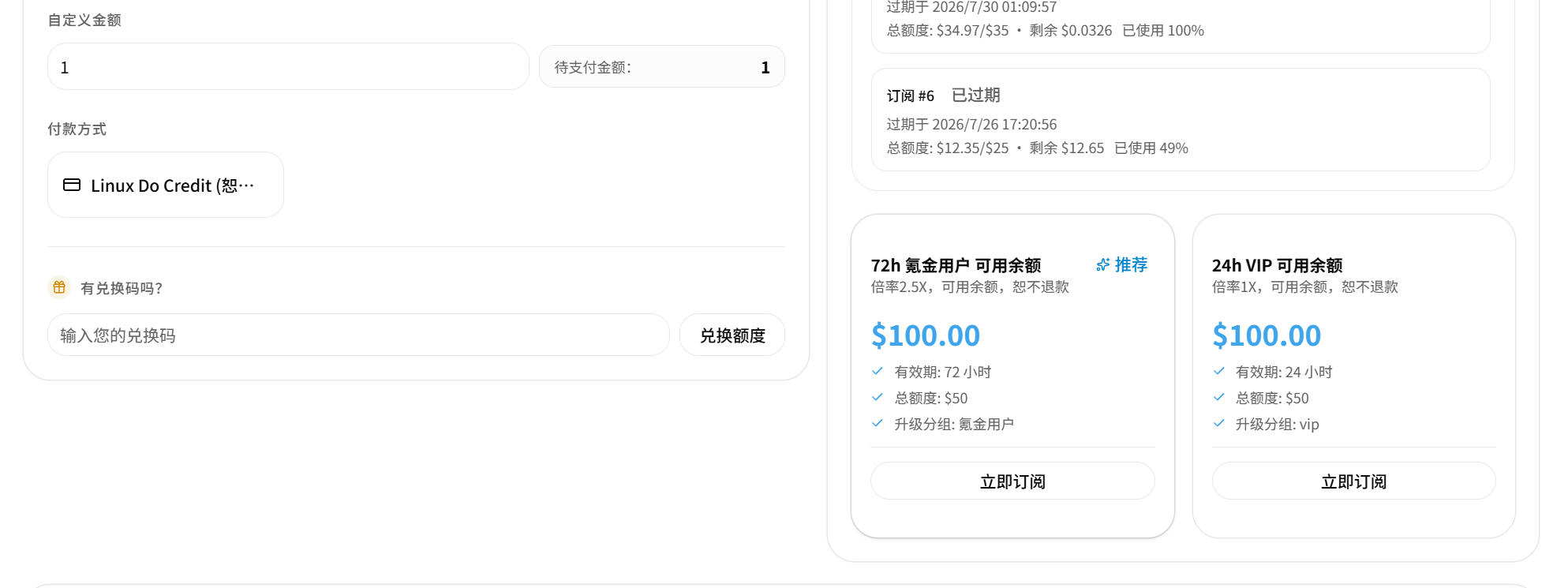Click the 兑换额度 button
This screenshot has height=588, width=1568.
pyautogui.click(x=732, y=335)
